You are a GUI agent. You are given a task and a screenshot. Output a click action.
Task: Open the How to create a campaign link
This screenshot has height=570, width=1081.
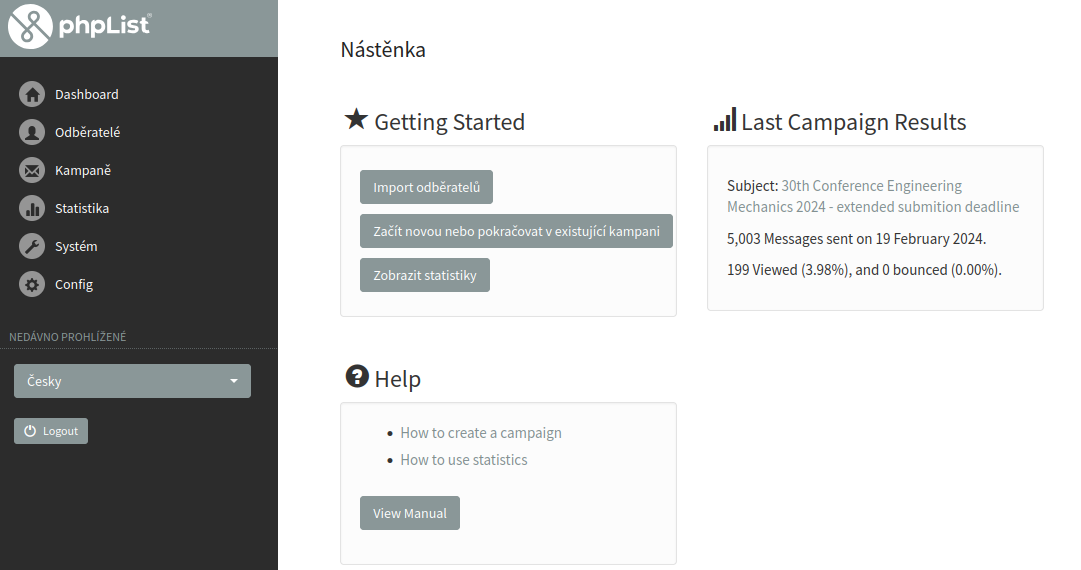tap(481, 433)
